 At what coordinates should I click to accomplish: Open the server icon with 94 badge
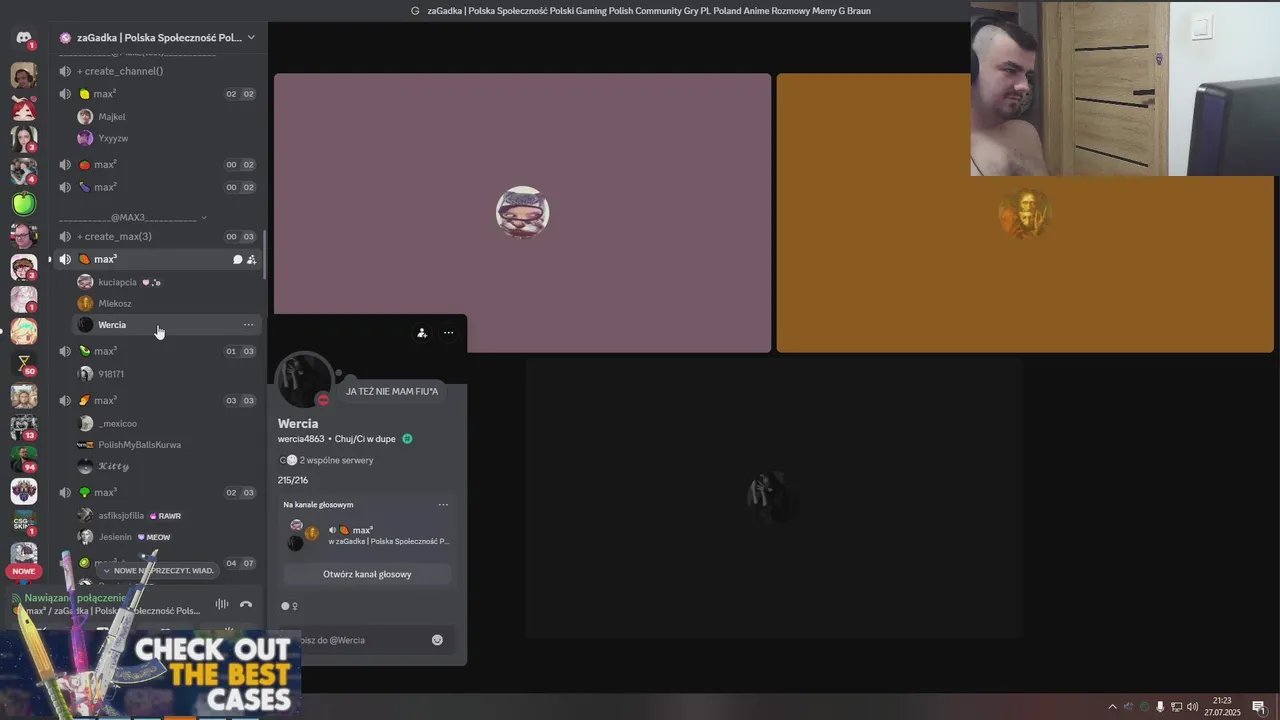[x=24, y=459]
